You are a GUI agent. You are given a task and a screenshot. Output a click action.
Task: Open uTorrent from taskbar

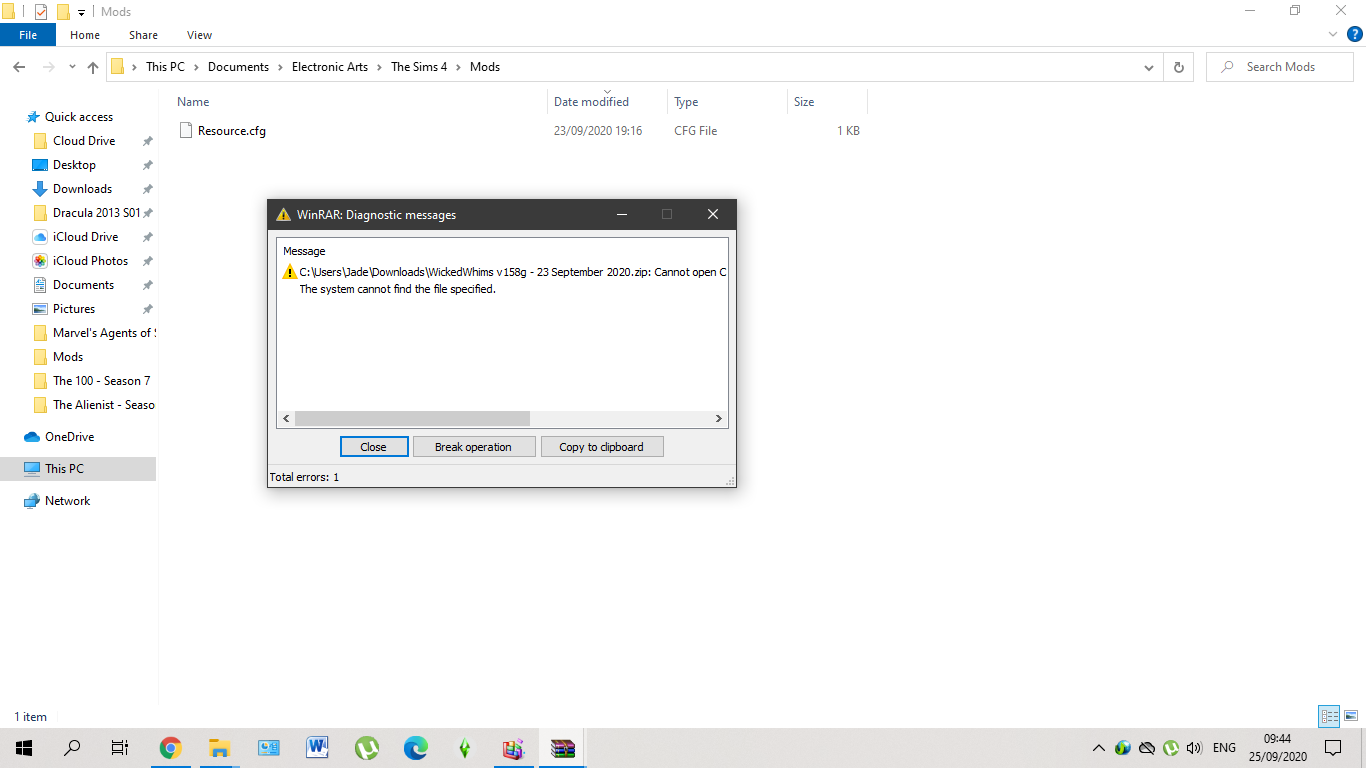point(367,748)
